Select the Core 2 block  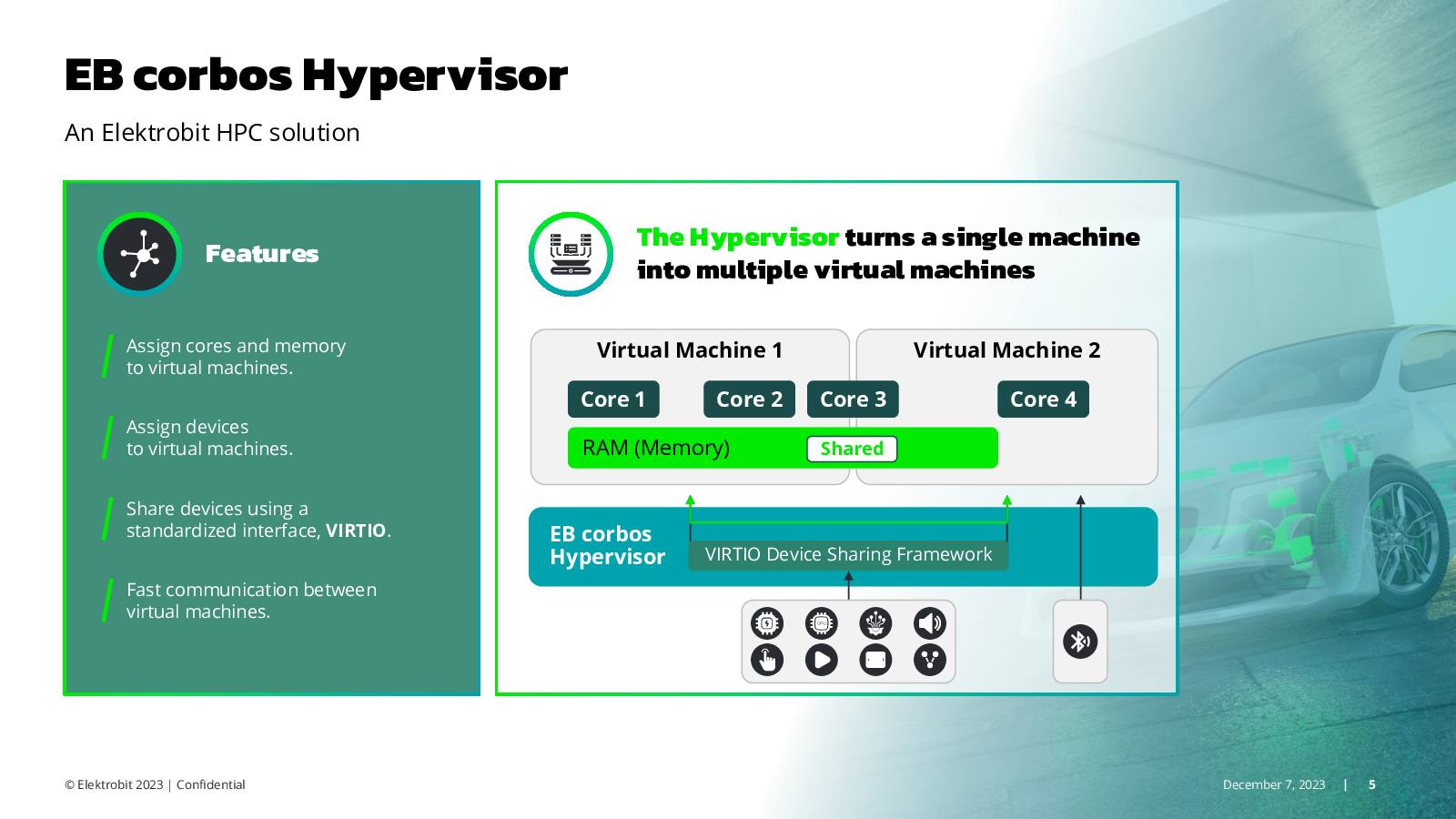click(749, 399)
